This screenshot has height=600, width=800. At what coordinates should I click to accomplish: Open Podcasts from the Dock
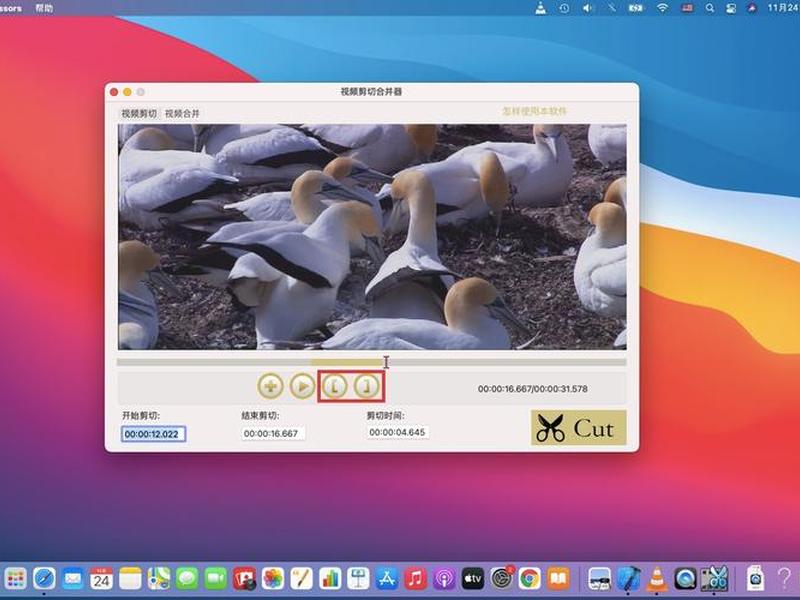(444, 579)
